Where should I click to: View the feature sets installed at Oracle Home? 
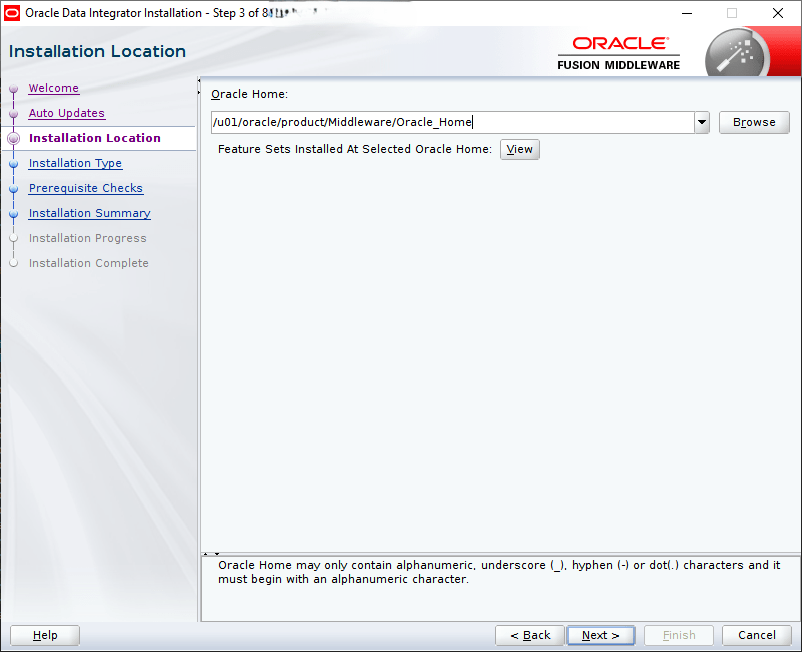click(x=519, y=149)
